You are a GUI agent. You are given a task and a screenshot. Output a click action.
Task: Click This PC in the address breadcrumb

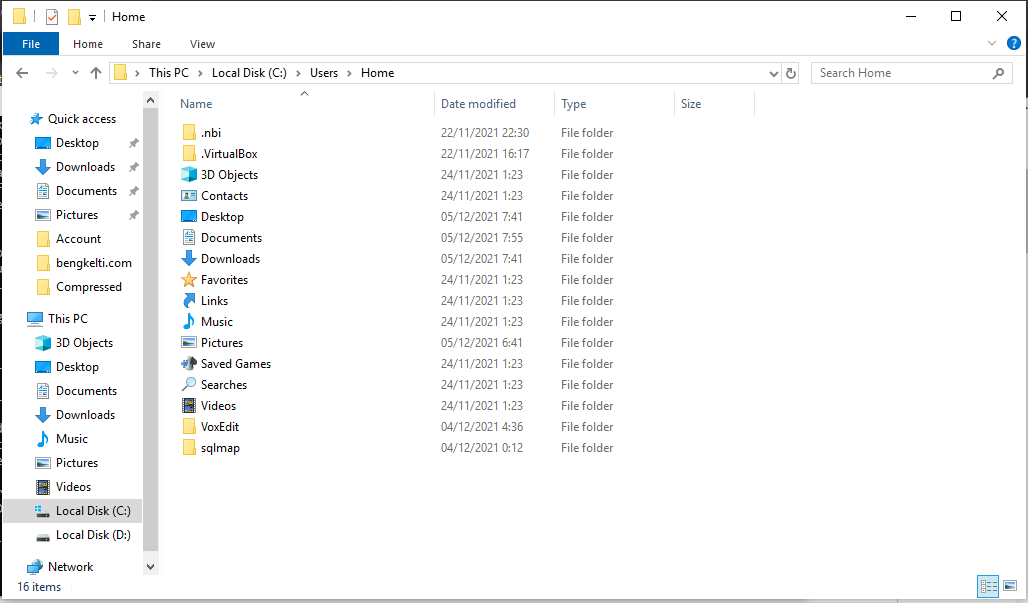[x=168, y=73]
